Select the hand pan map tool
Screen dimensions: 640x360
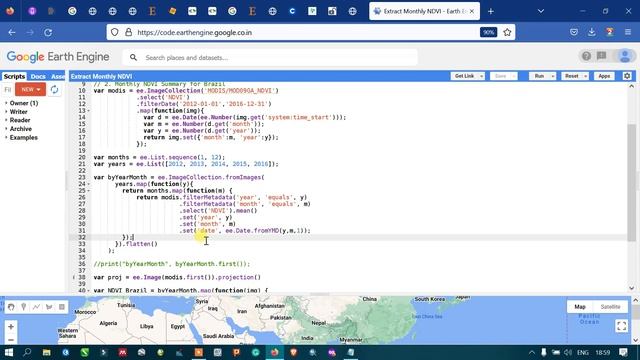(11, 307)
